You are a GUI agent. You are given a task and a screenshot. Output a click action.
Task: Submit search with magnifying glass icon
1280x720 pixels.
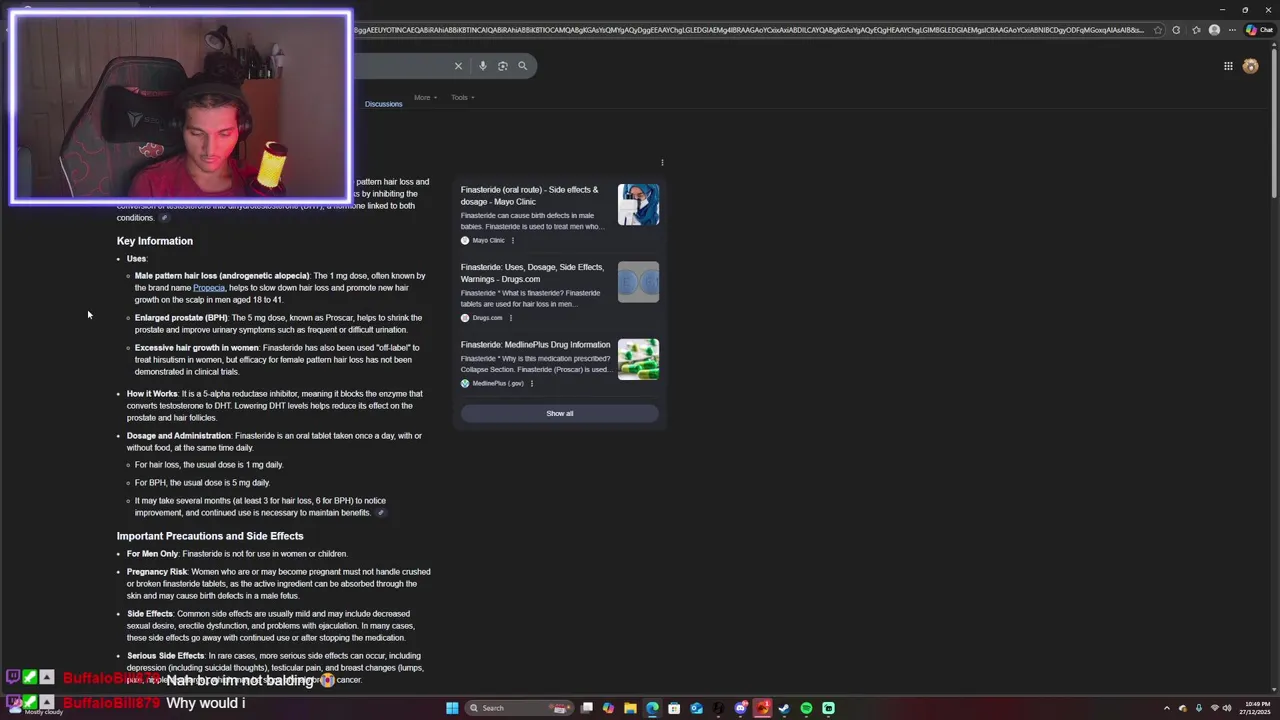(522, 66)
